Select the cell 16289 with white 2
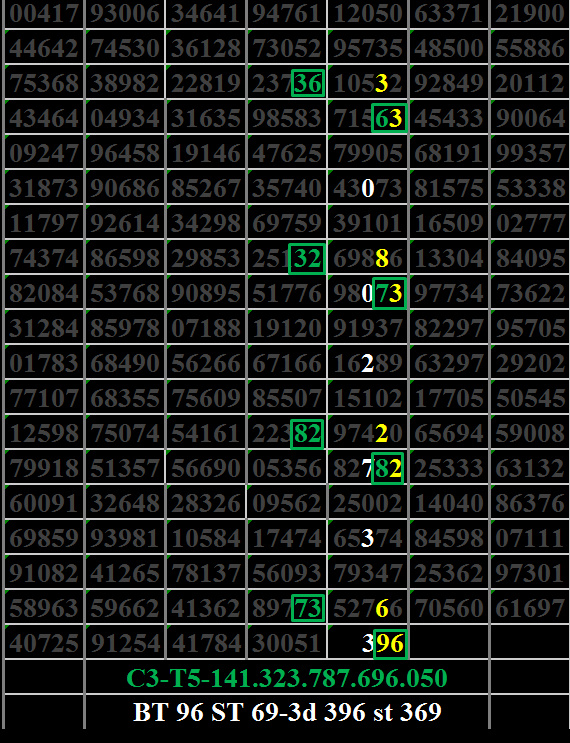Image resolution: width=570 pixels, height=743 pixels. click(368, 363)
